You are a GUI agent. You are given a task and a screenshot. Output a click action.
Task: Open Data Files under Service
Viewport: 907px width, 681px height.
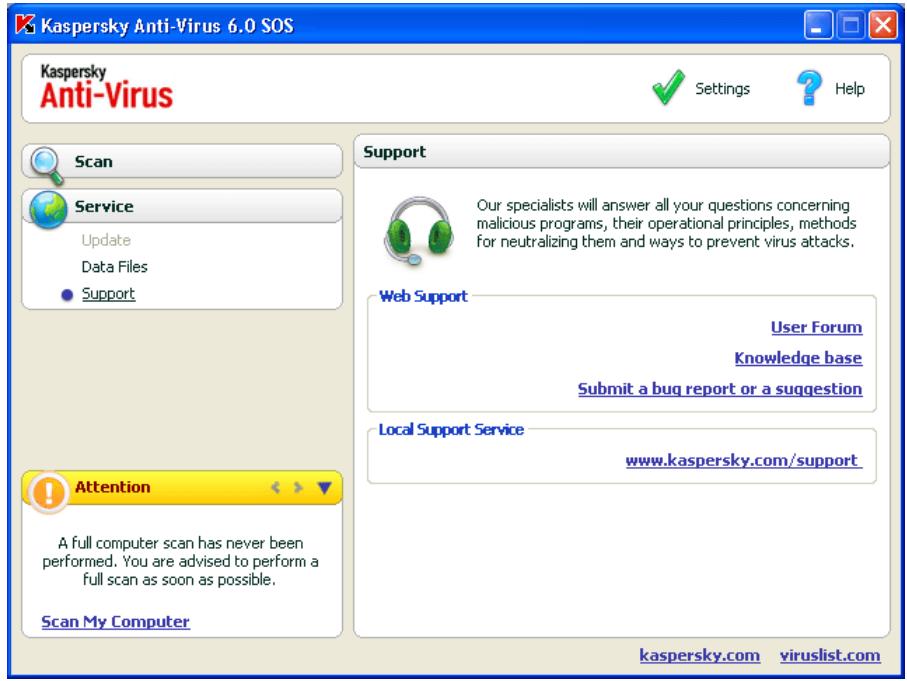click(x=115, y=267)
